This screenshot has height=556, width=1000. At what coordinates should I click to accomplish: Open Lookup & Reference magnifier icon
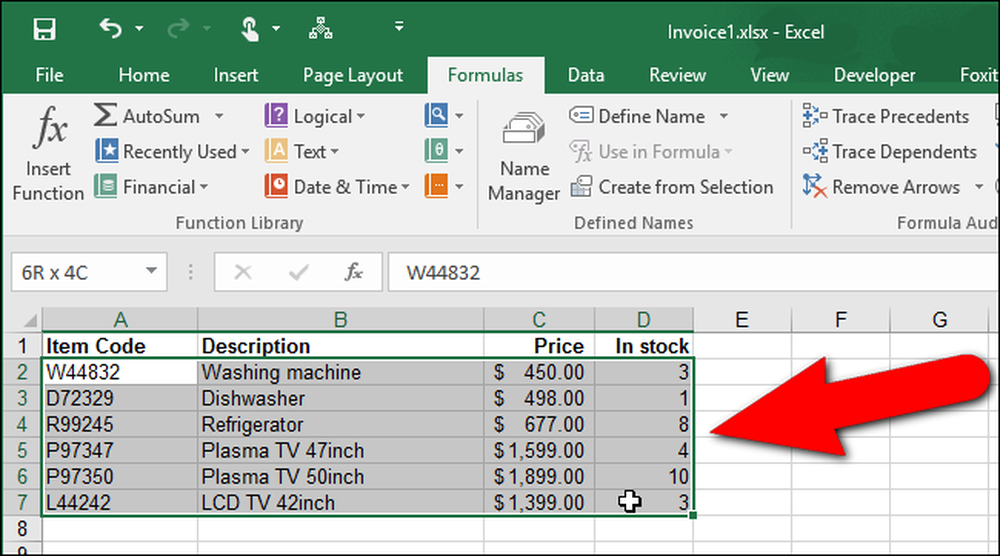(436, 115)
